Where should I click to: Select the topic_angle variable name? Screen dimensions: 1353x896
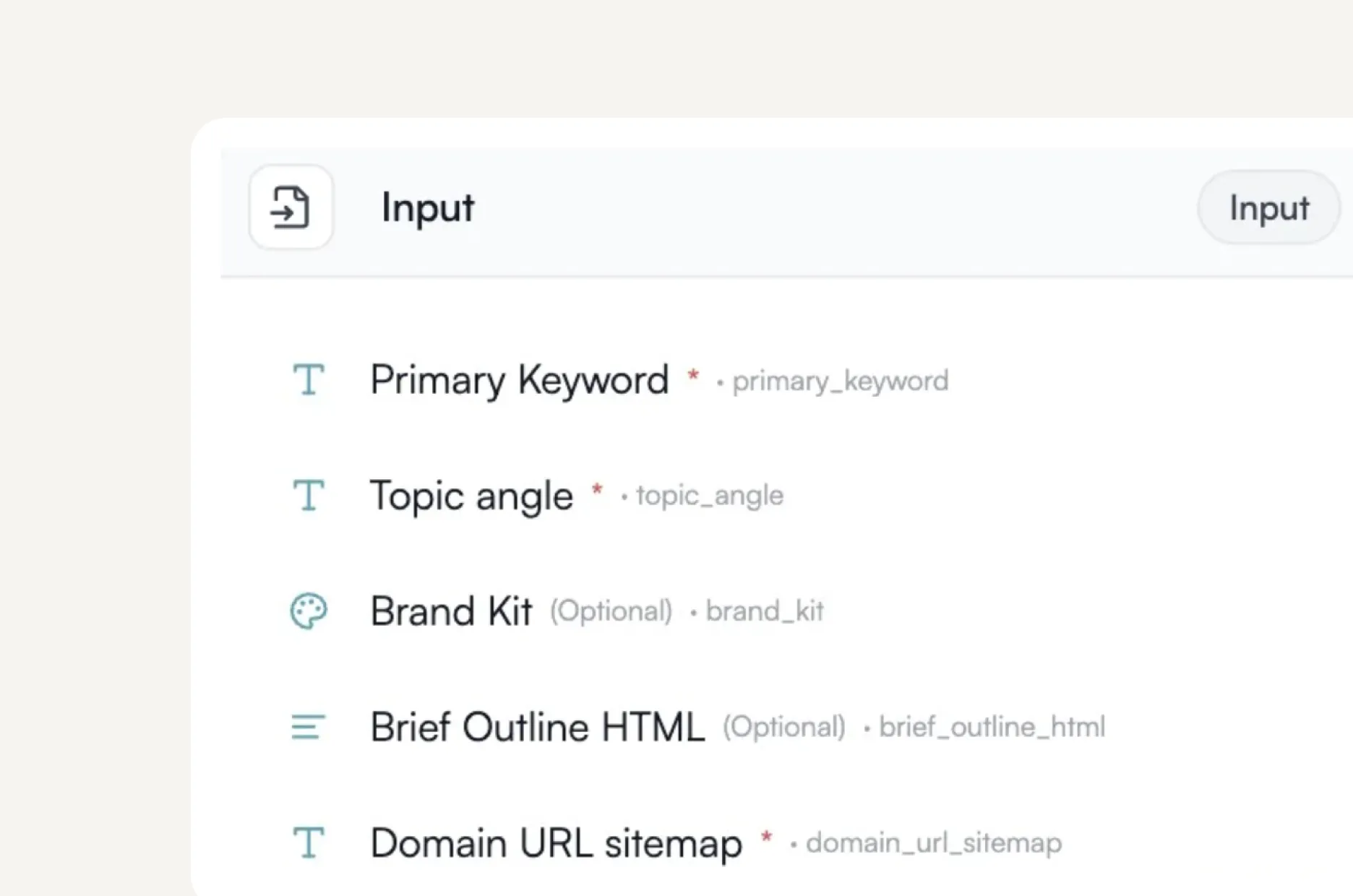point(709,496)
